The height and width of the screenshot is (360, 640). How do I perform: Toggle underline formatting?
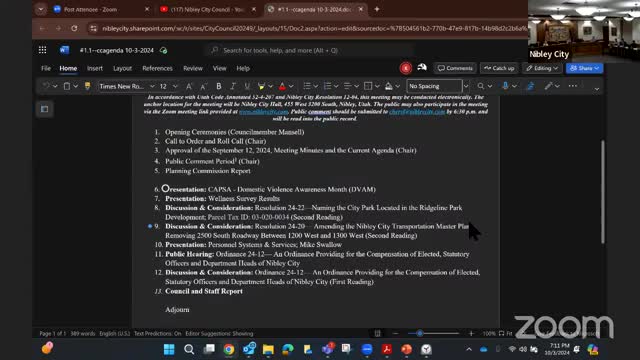[x=247, y=86]
